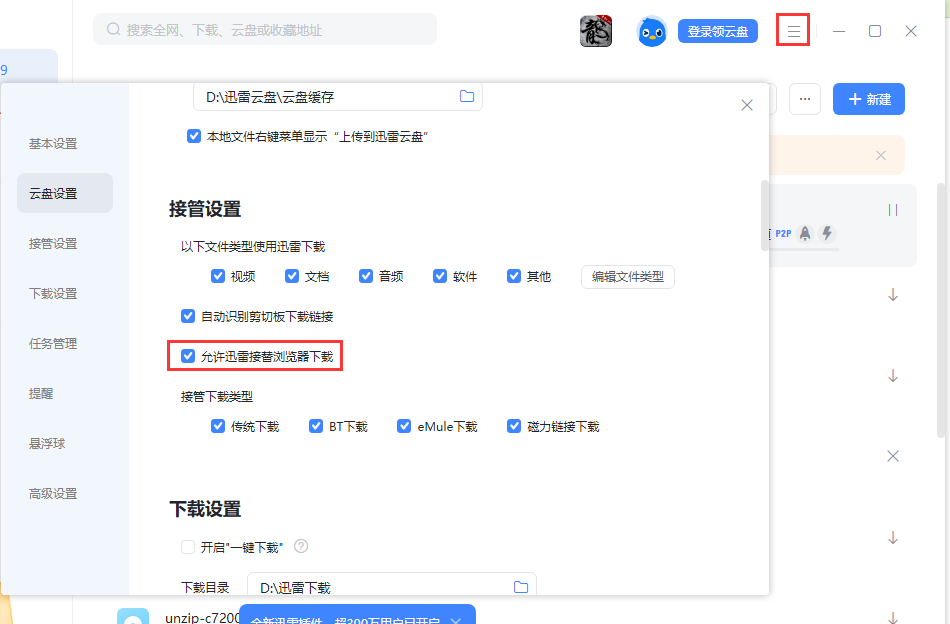Viewport: 950px width, 624px height.
Task: Uncheck the 音频 file type
Action: tap(365, 276)
